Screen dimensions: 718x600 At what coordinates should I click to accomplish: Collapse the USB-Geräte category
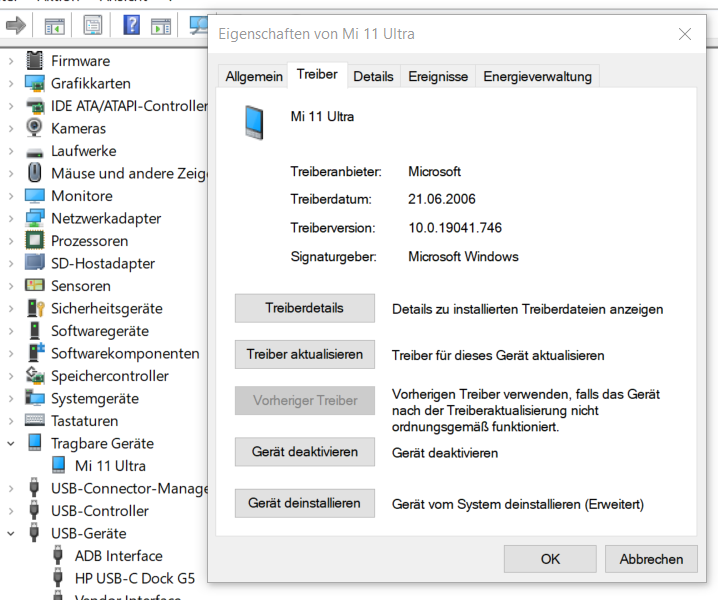(x=11, y=533)
